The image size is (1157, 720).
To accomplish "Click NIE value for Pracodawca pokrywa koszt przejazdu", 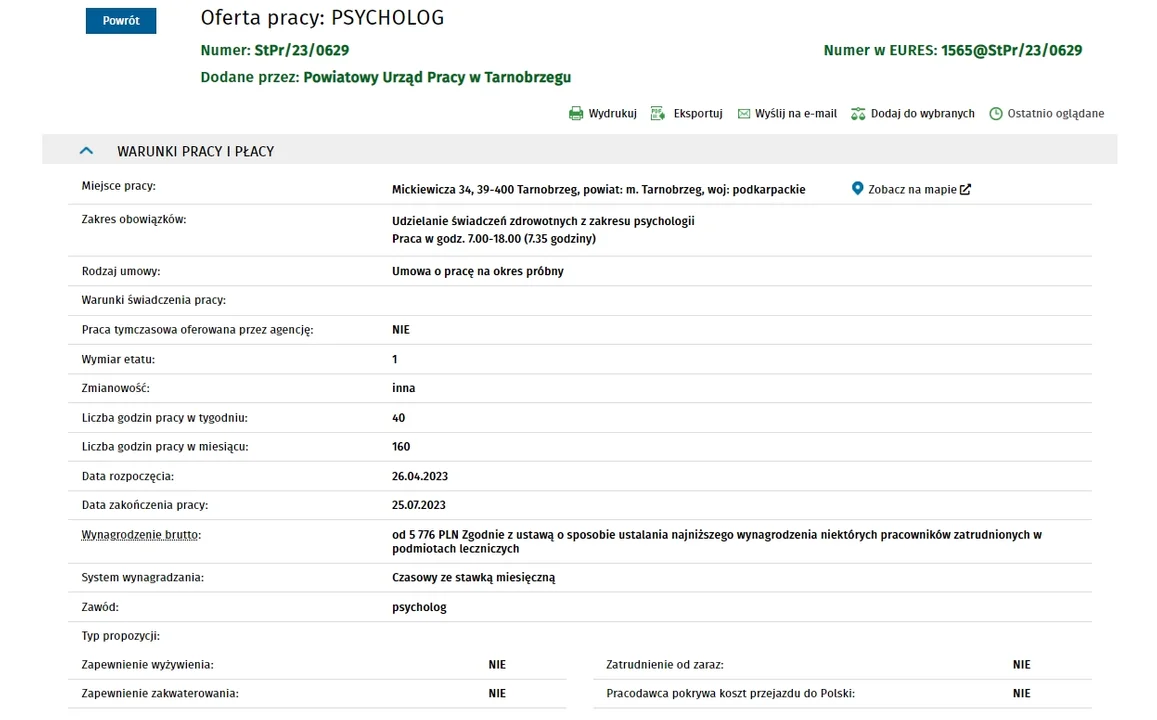I will click(1021, 693).
